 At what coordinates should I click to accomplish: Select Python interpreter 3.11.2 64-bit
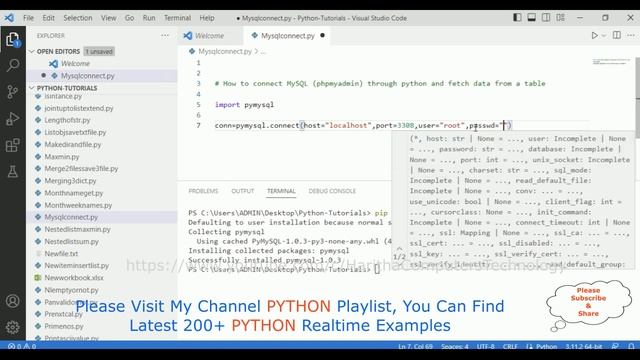click(584, 347)
